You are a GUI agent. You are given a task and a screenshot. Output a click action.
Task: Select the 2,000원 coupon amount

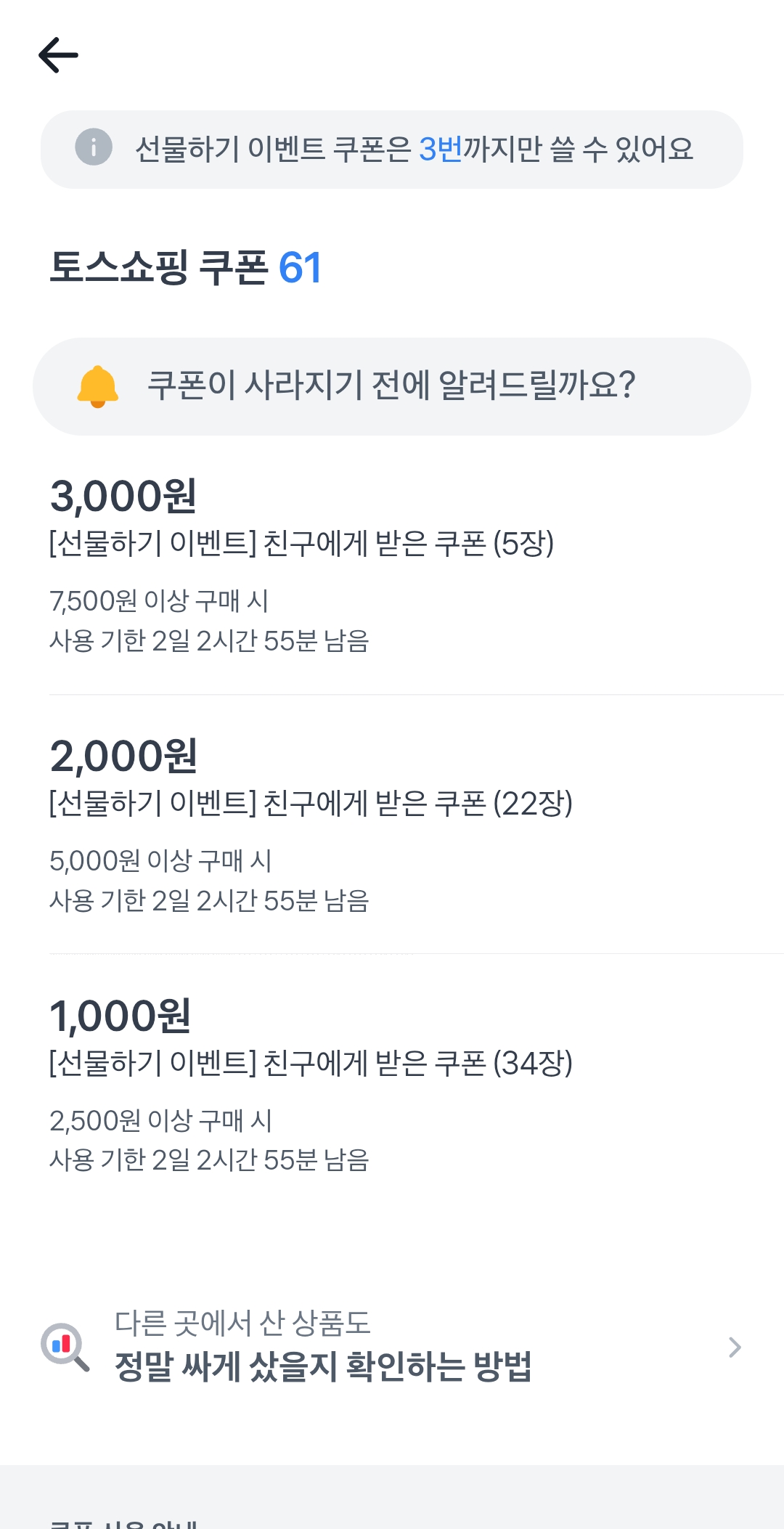(123, 756)
